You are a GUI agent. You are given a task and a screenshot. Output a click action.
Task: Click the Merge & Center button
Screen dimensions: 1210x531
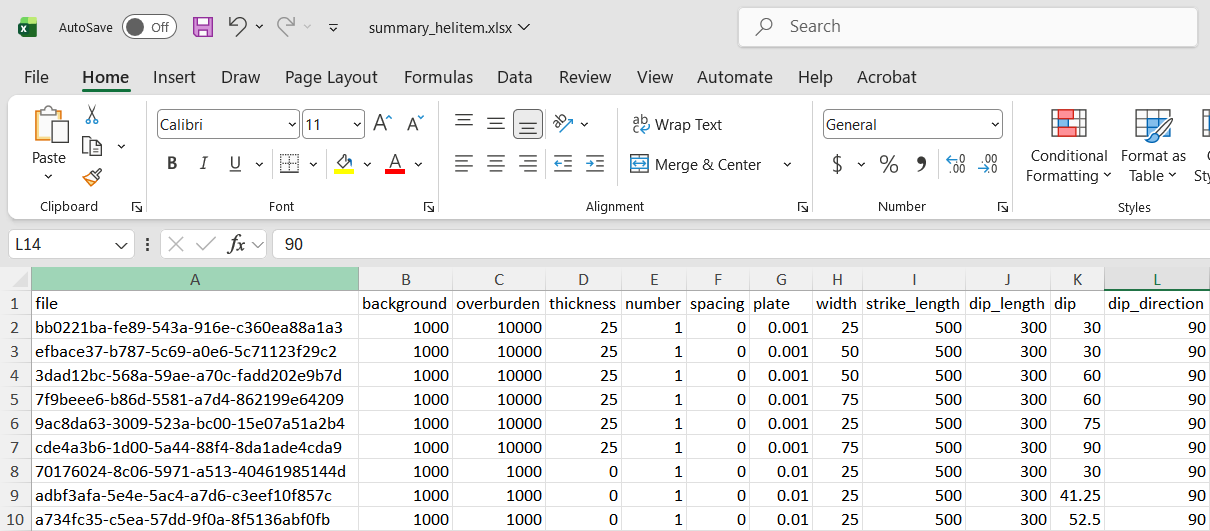696,164
